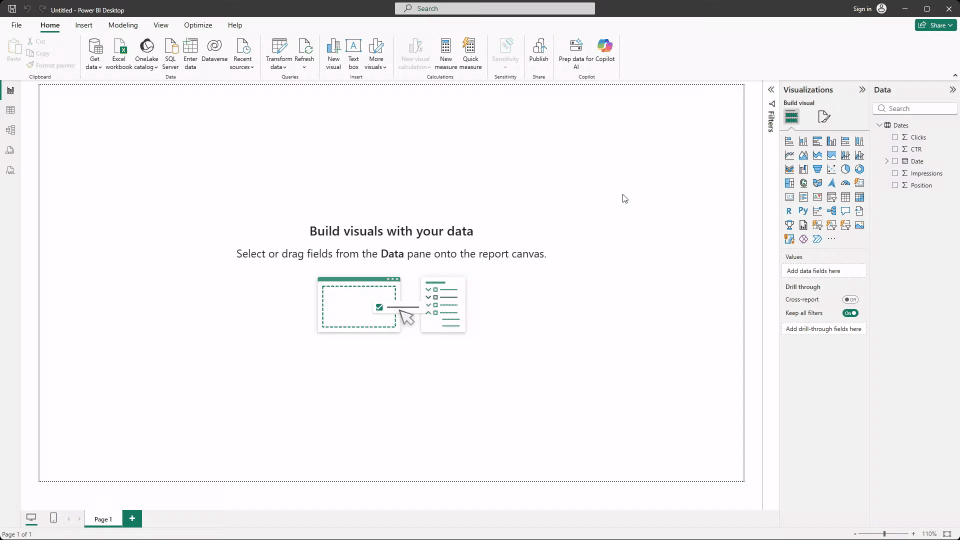Expand the Filters pane
Viewport: 960px width, 540px height.
tap(771, 89)
